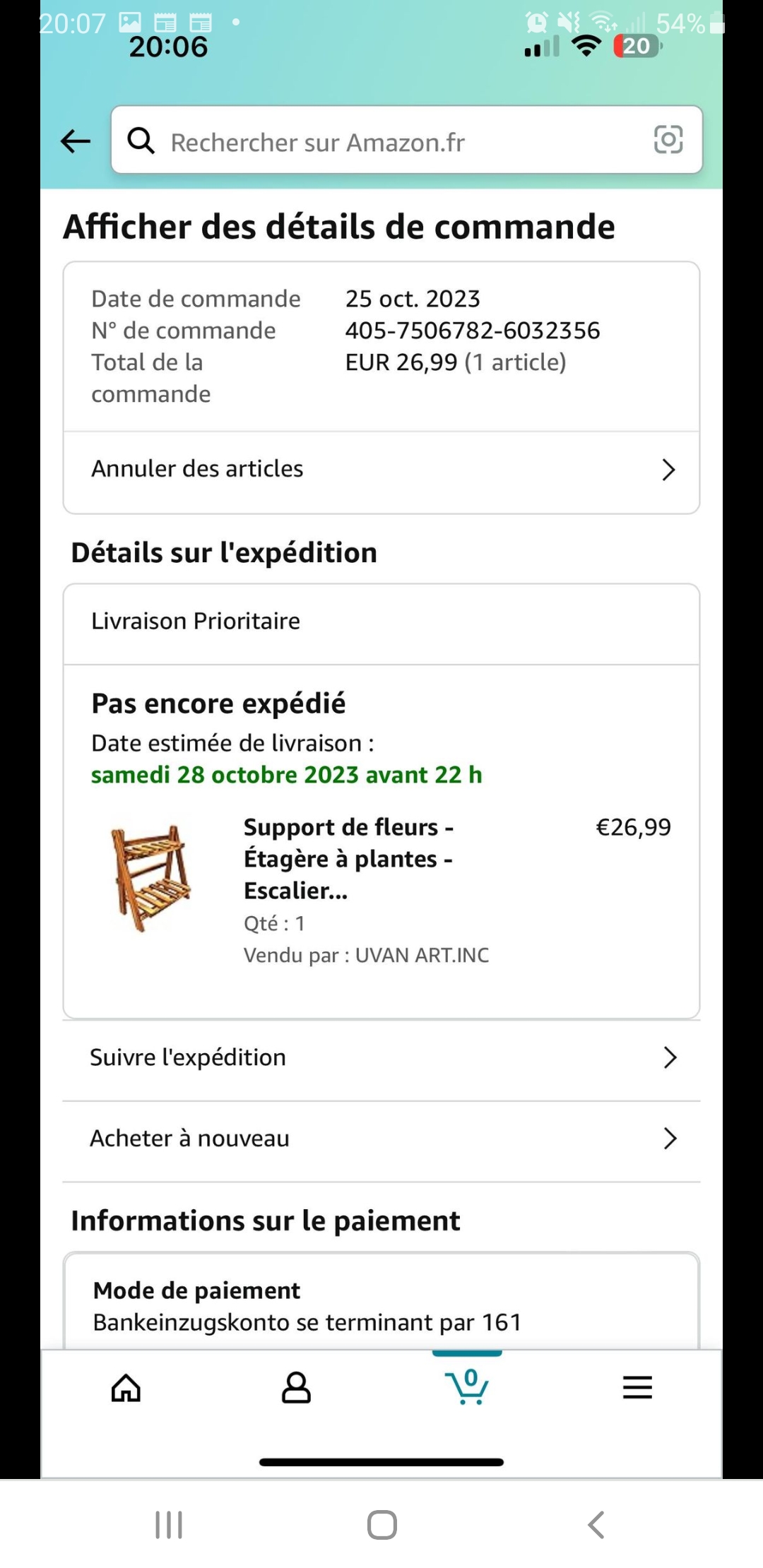The width and height of the screenshot is (763, 1568).
Task: Open Support de fleurs product title
Action: pyautogui.click(x=348, y=858)
